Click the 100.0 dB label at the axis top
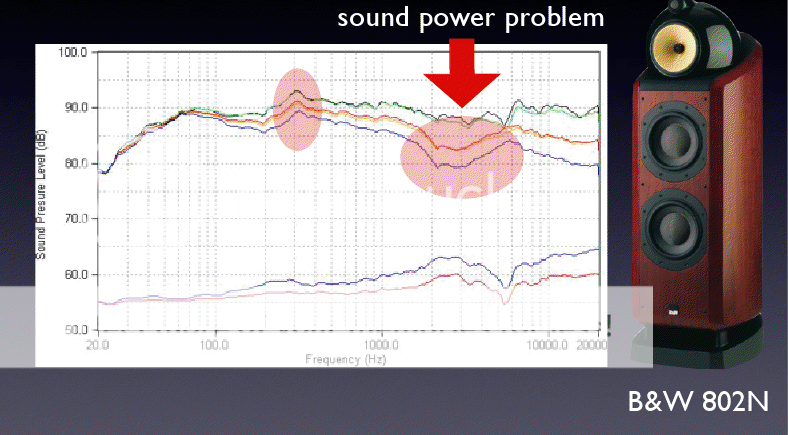The height and width of the screenshot is (435, 788). coord(73,52)
